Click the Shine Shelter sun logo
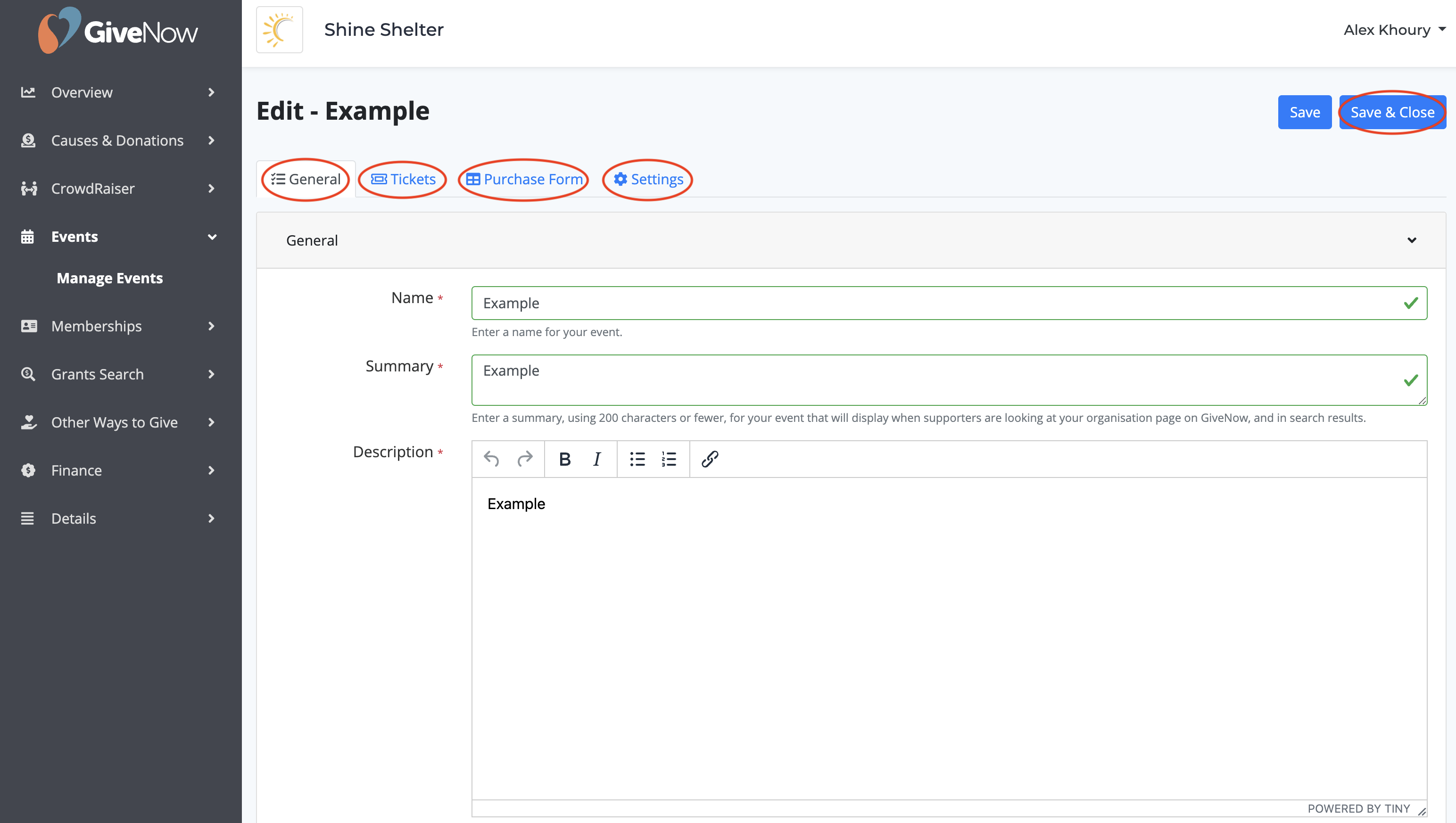This screenshot has width=1456, height=823. (279, 30)
